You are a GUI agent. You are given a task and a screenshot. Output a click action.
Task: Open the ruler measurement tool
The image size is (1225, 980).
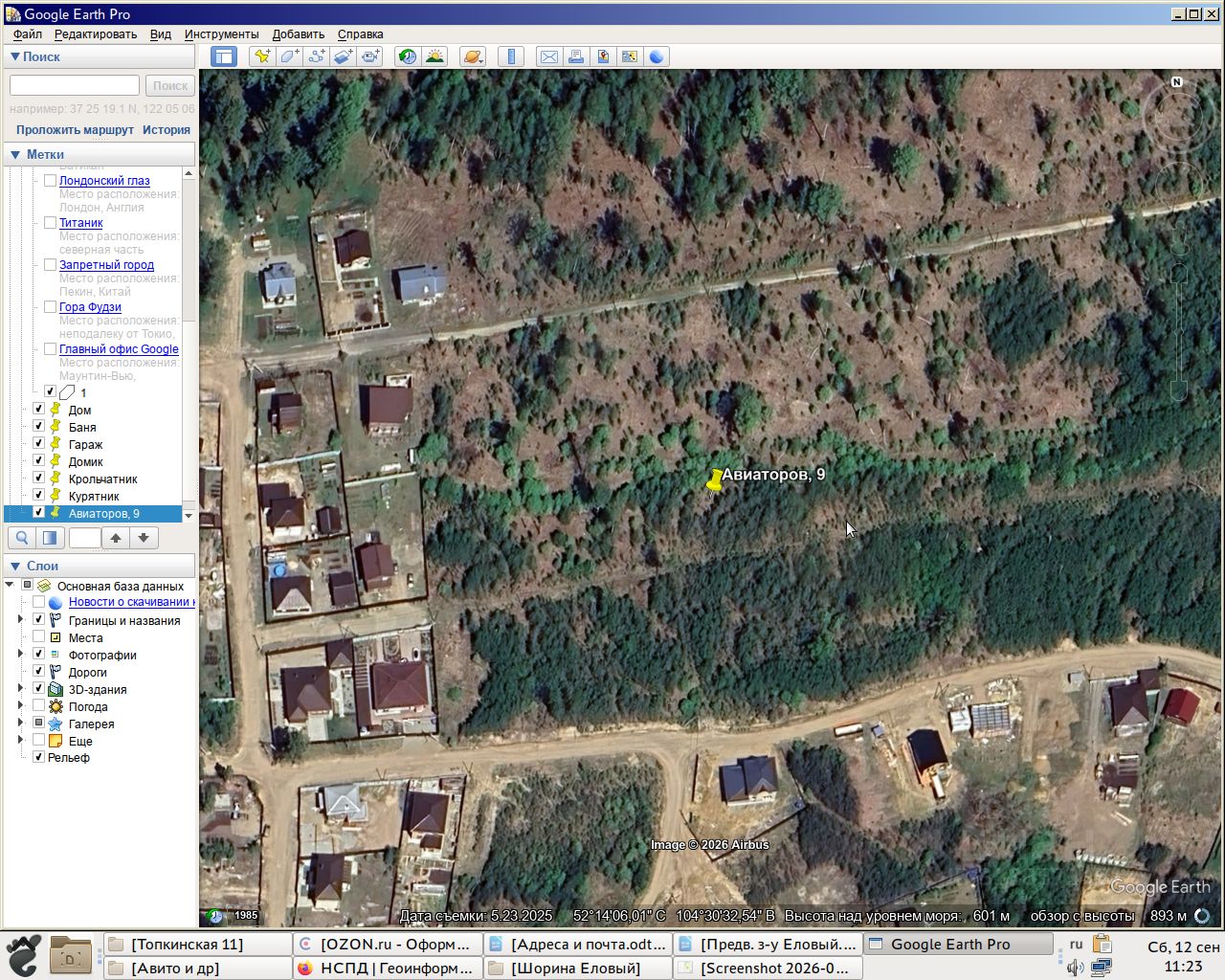(511, 56)
